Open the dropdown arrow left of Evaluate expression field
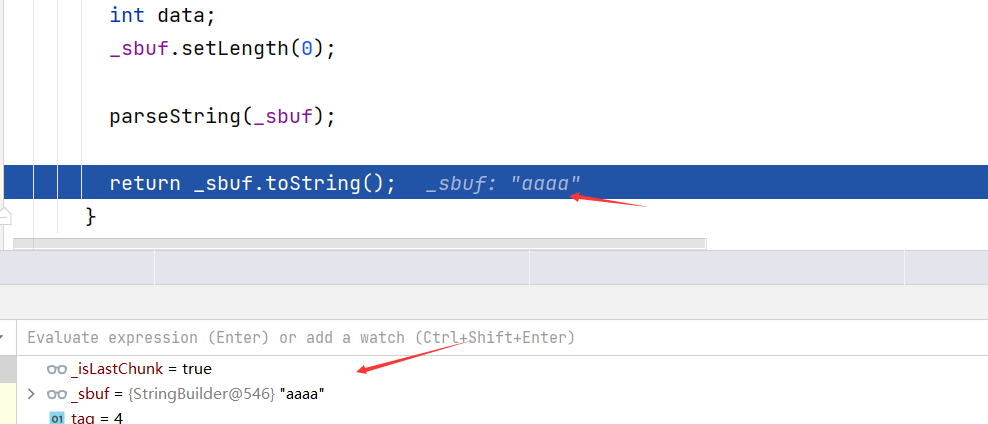This screenshot has height=424, width=988. coord(2,338)
